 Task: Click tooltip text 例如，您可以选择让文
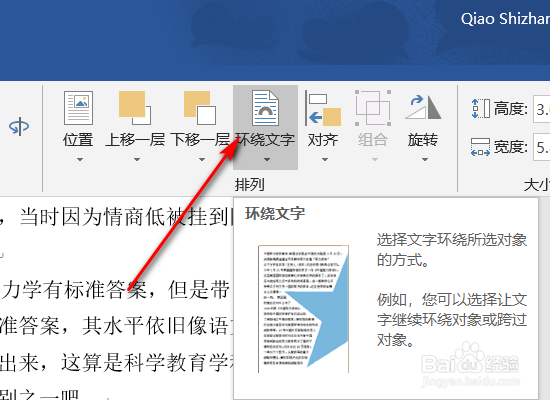452,300
